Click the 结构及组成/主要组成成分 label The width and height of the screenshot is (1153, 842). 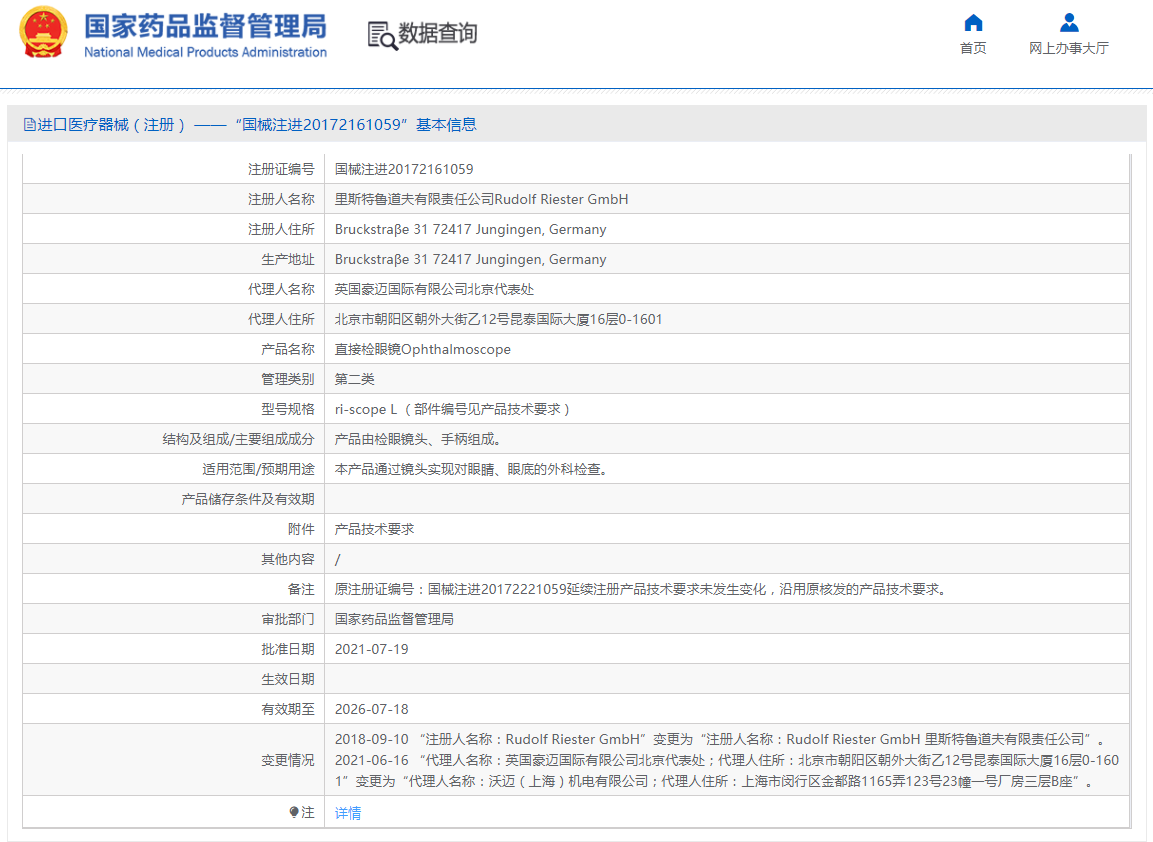tap(238, 440)
